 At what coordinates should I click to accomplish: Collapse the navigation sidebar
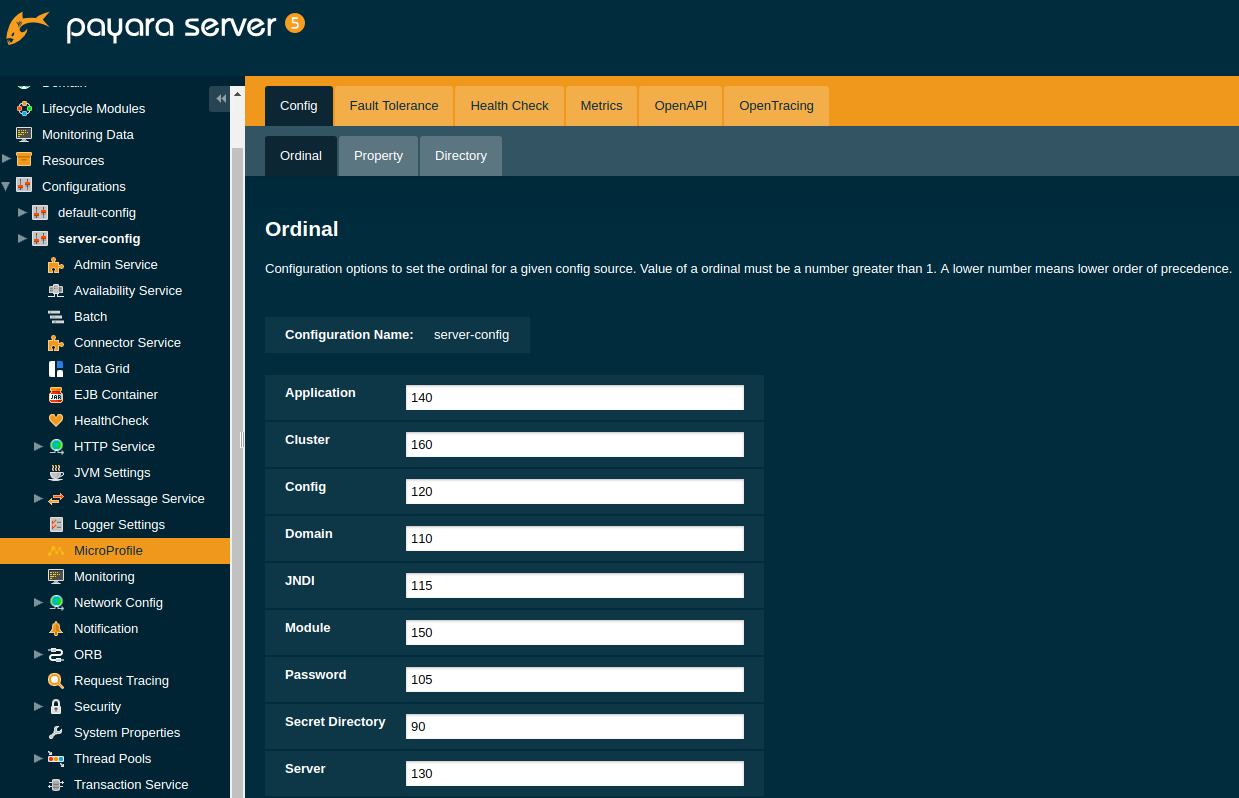point(220,98)
